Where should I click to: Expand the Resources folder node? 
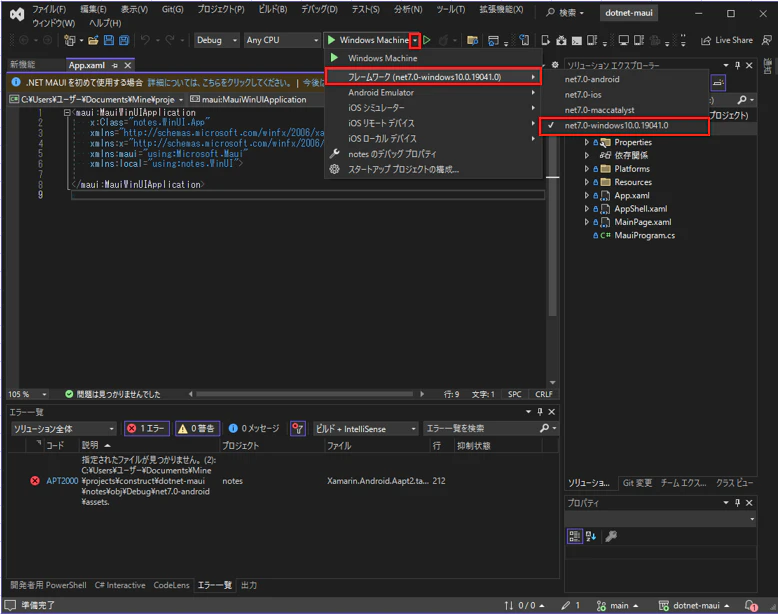587,182
